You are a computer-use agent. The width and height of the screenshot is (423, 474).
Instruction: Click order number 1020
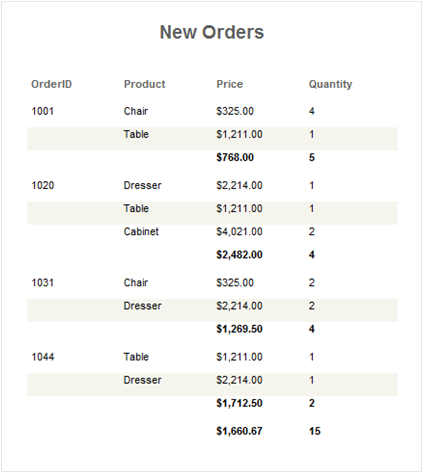tap(43, 185)
